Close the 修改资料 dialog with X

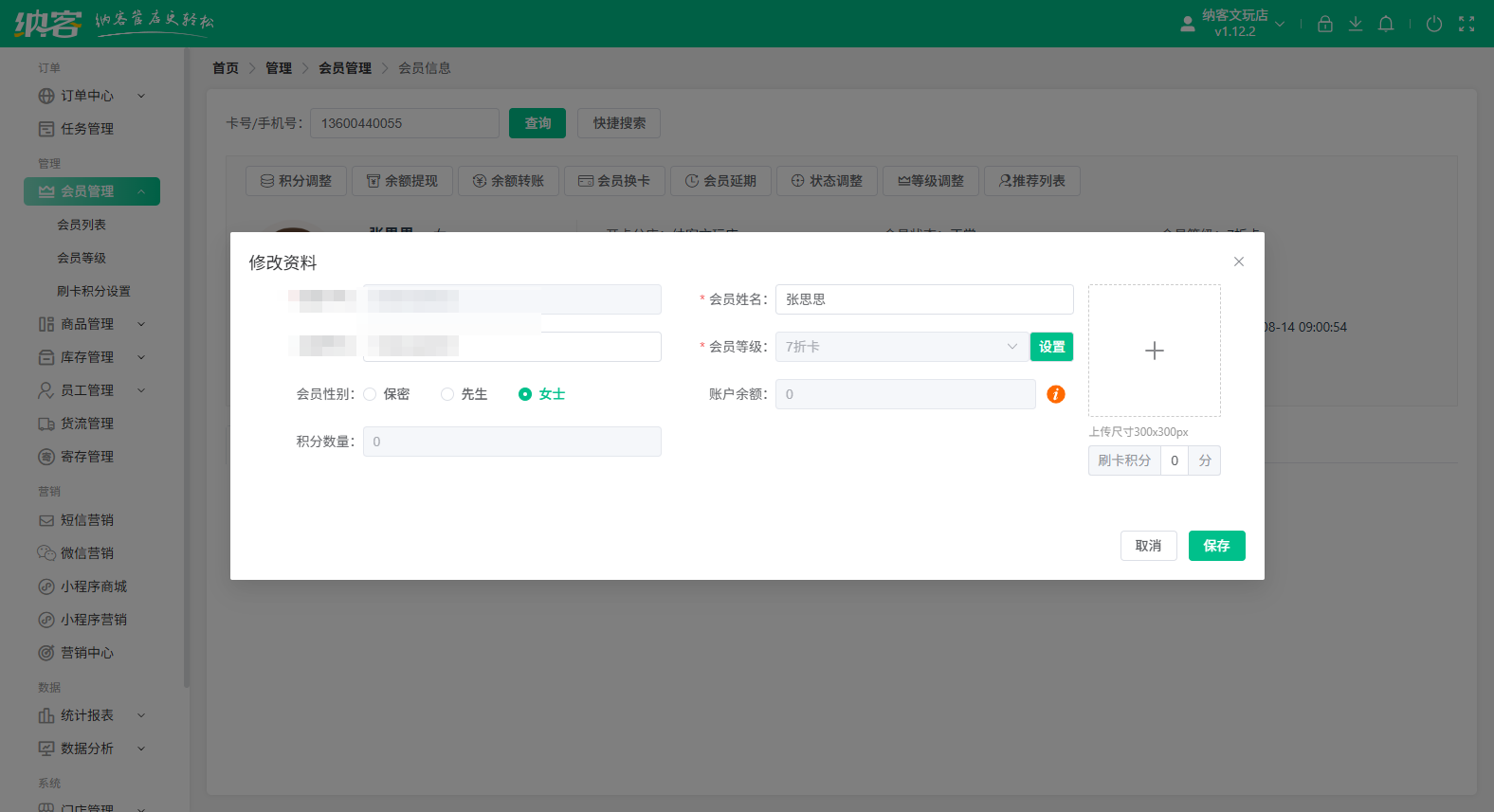[x=1238, y=262]
